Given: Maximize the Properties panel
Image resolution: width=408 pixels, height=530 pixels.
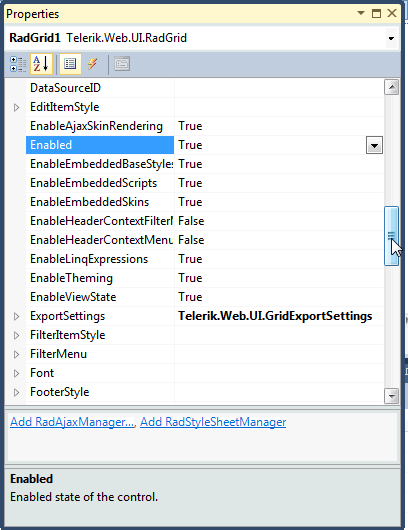Looking at the screenshot, I should point(376,14).
